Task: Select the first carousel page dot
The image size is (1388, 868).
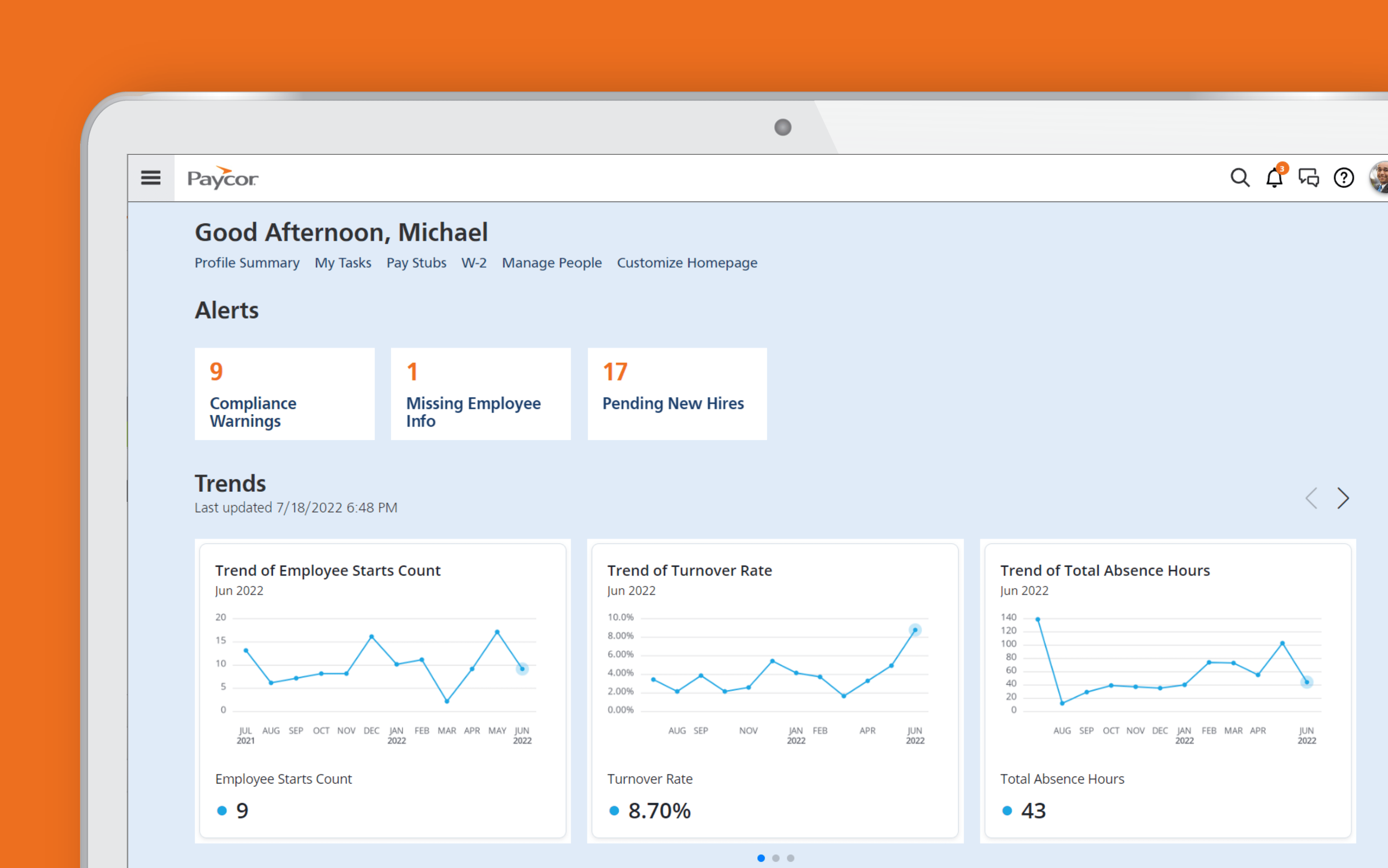Action: click(x=761, y=858)
